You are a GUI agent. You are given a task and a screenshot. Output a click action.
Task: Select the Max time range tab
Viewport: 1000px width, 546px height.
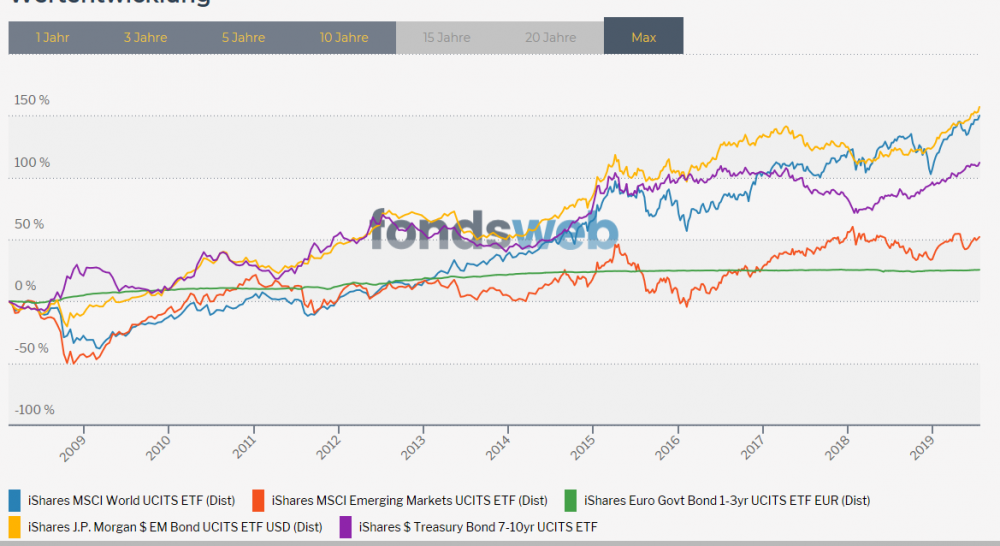point(644,37)
